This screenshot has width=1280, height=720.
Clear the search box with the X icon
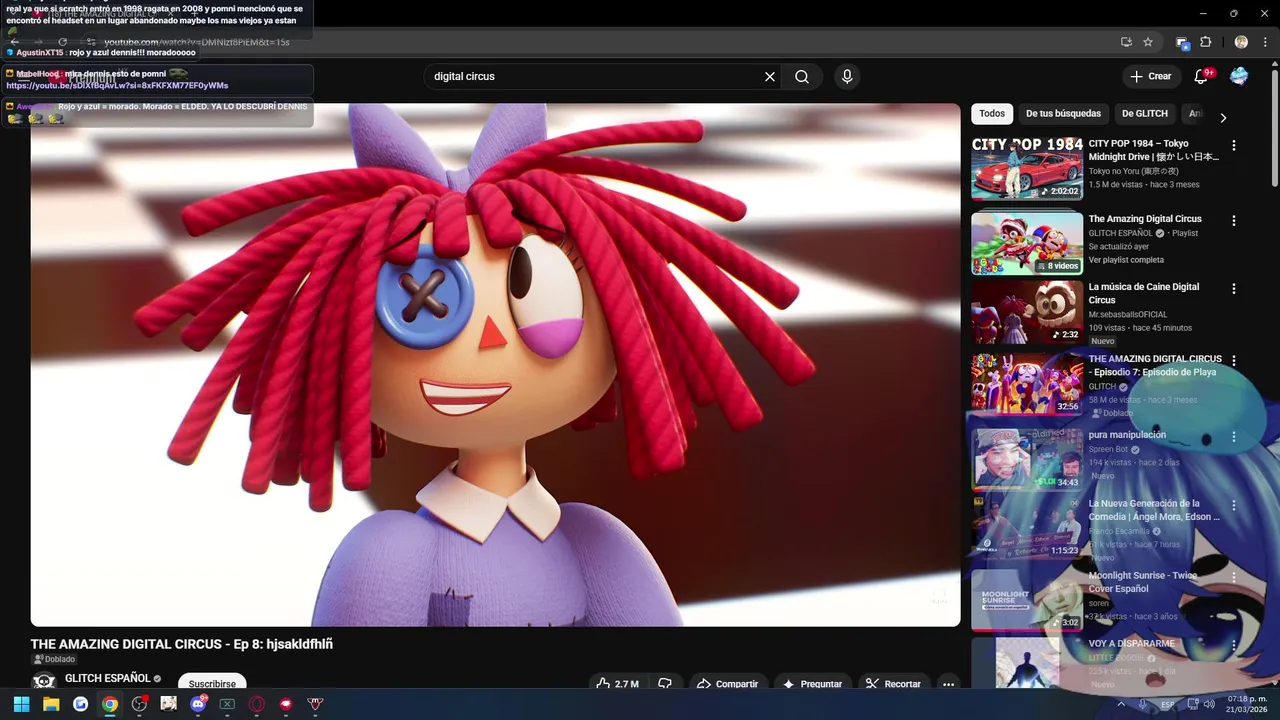(770, 77)
